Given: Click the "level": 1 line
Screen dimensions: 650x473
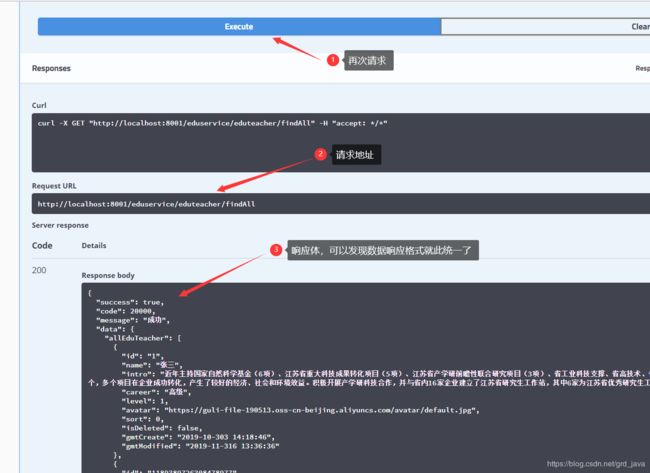Looking at the screenshot, I should click(145, 401).
